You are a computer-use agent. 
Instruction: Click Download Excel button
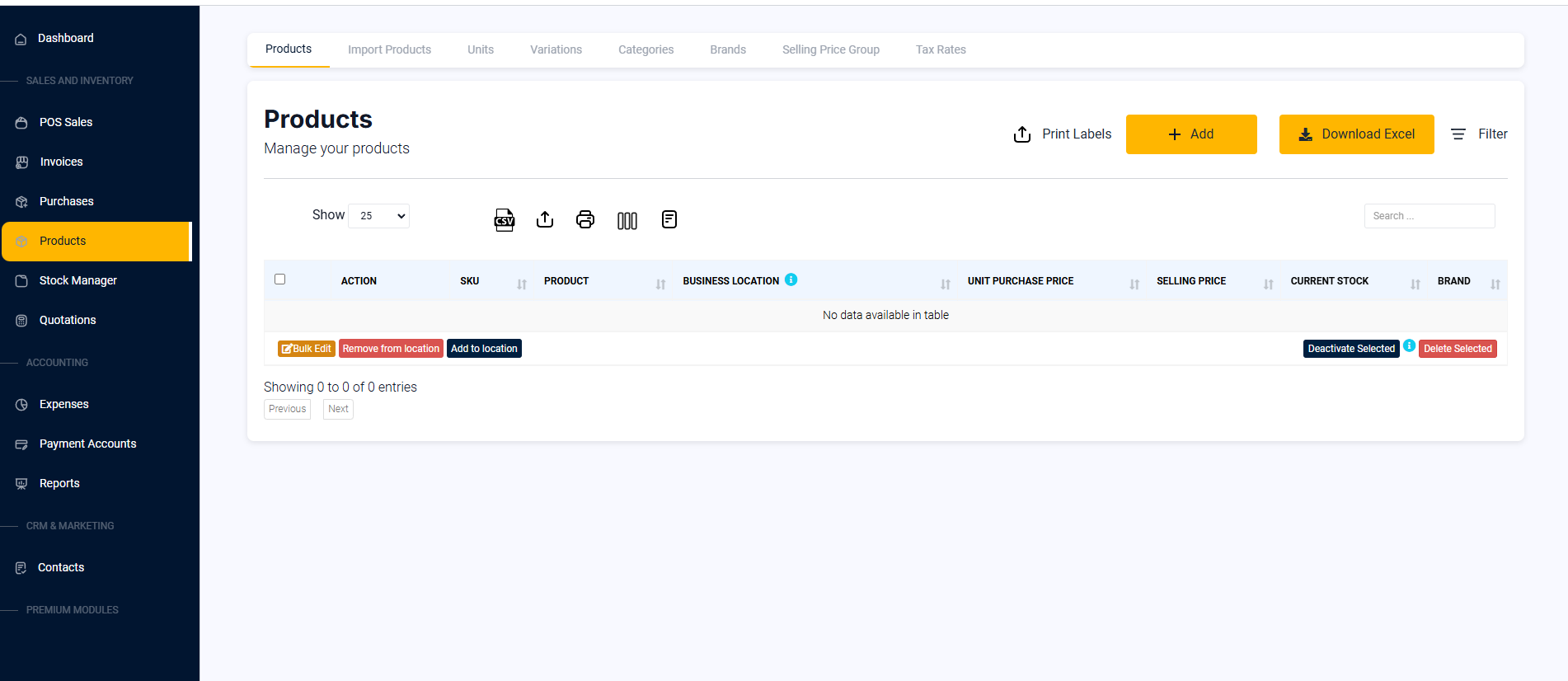[x=1356, y=134]
